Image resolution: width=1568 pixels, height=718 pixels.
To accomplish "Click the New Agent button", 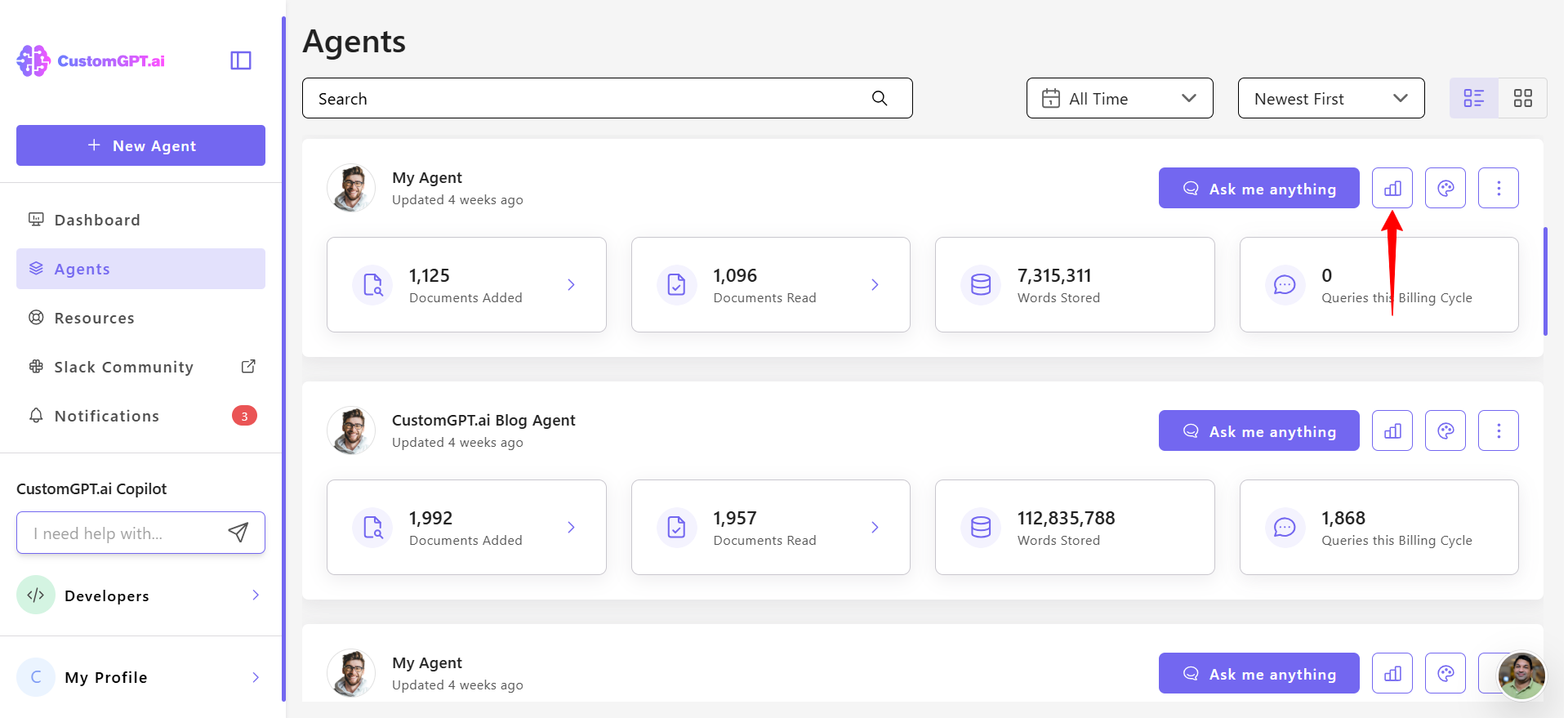I will coord(140,145).
